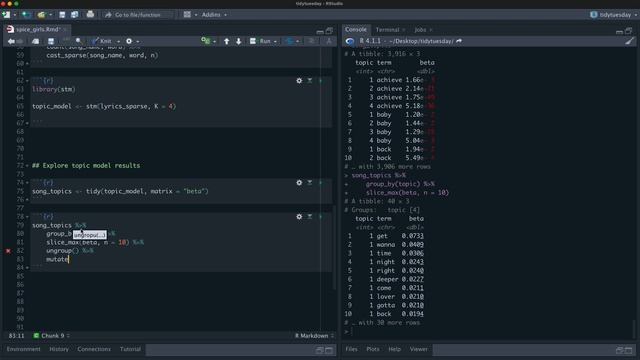The height and width of the screenshot is (360, 640).
Task: Switch to the Console tab
Action: [356, 29]
